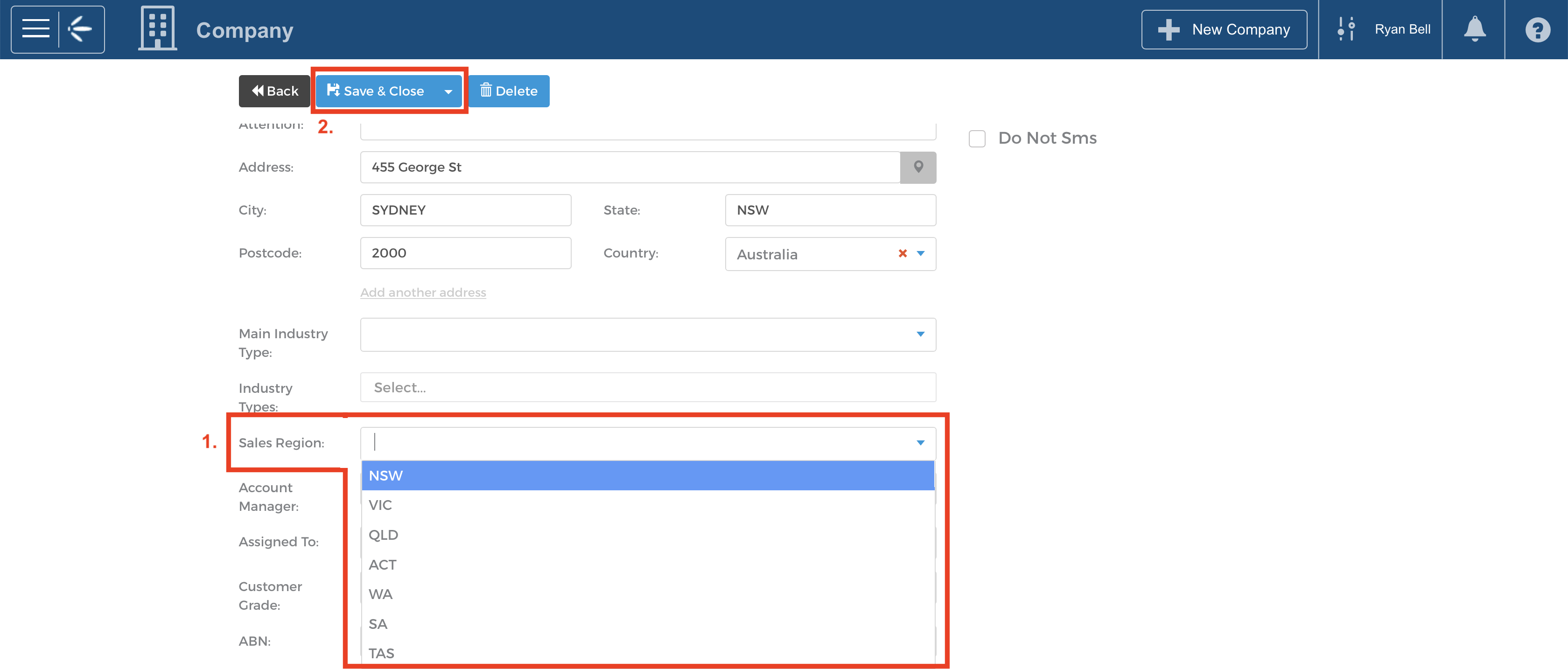1568x669 pixels.
Task: Open the Save & Close dropdown arrow
Action: (448, 91)
